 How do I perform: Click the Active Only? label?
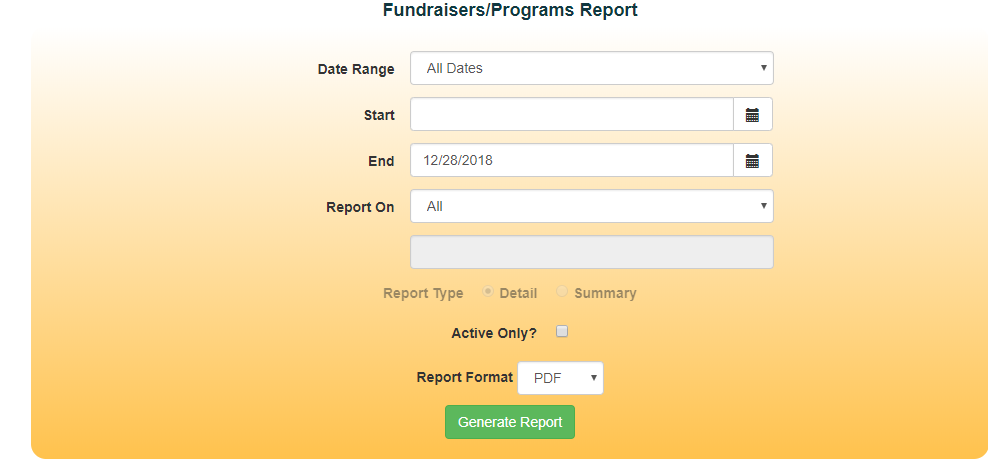(x=494, y=333)
